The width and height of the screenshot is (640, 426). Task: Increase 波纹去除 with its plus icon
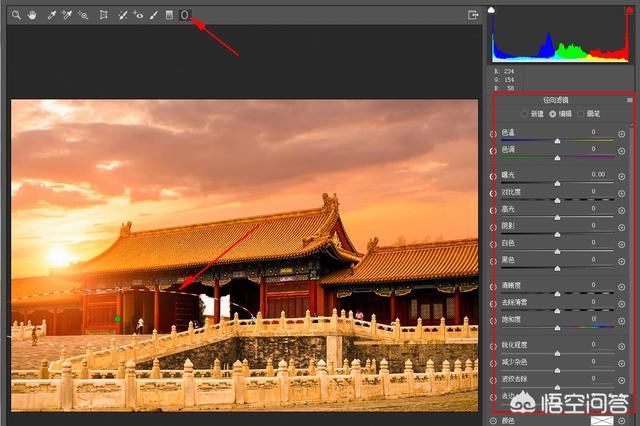[621, 380]
